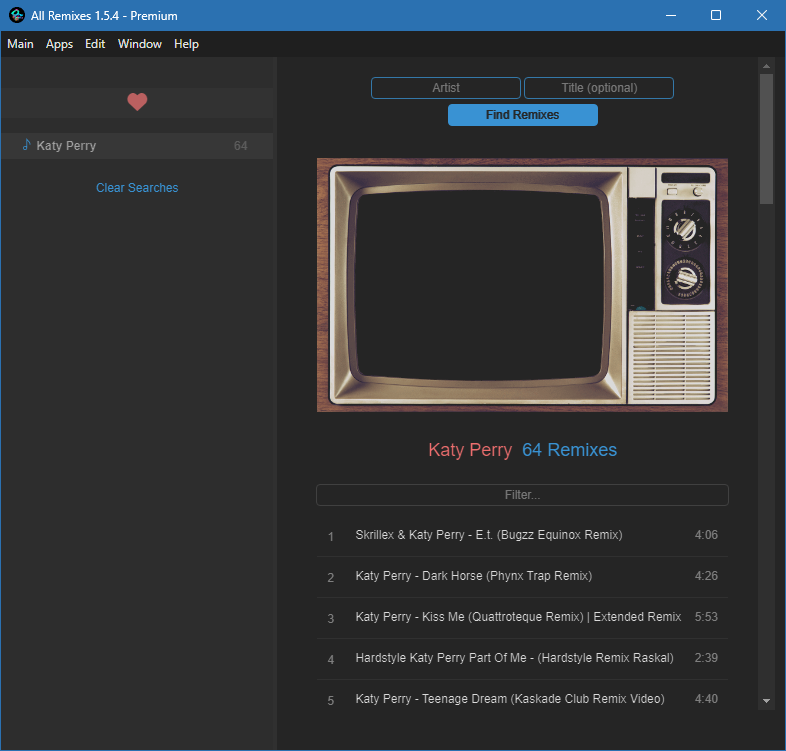
Task: Open the Main menu
Action: click(21, 44)
